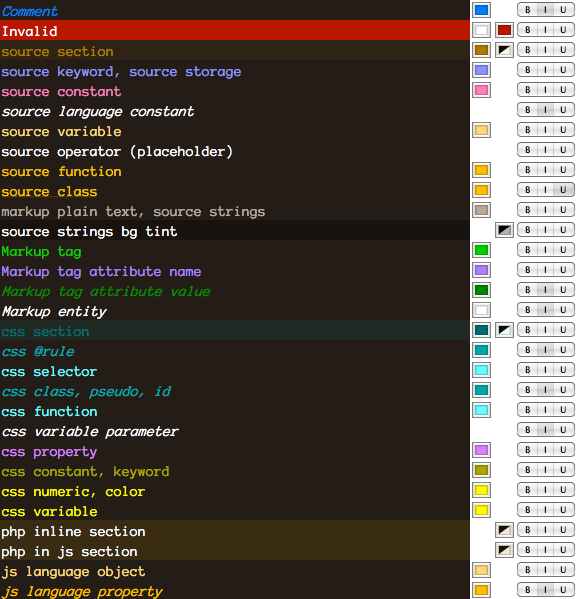
Task: Enable bold for source keyword, source storage
Action: click(528, 70)
